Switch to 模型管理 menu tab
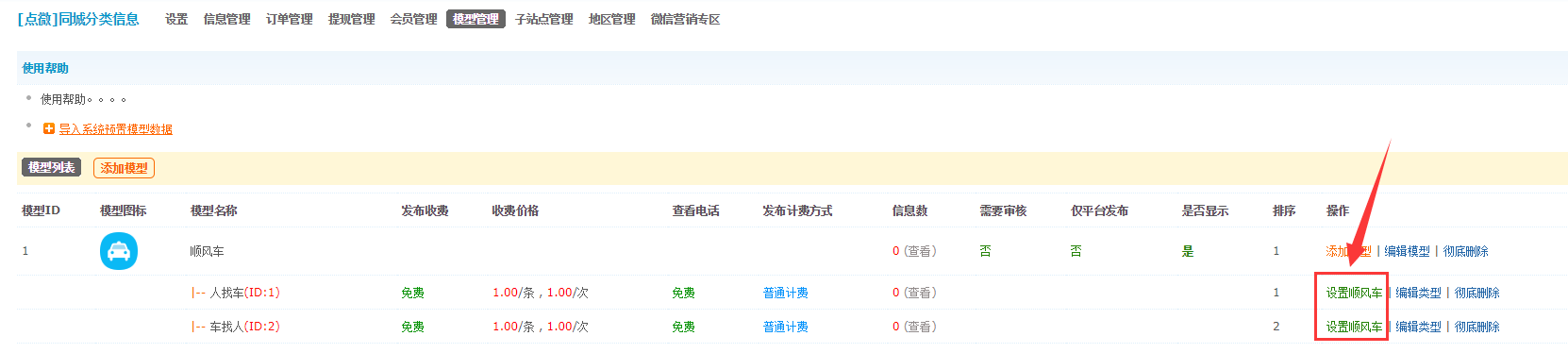Viewport: 1568px width, 353px height. 475,19
